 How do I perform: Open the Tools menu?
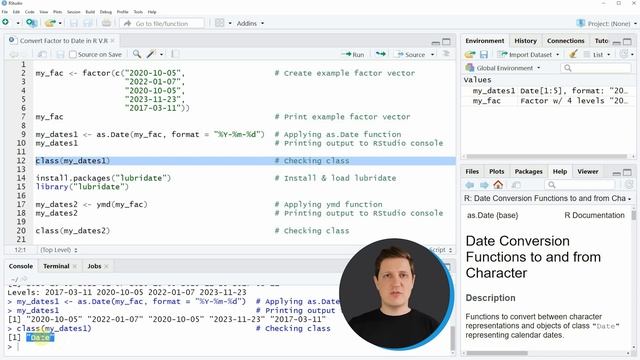point(138,12)
